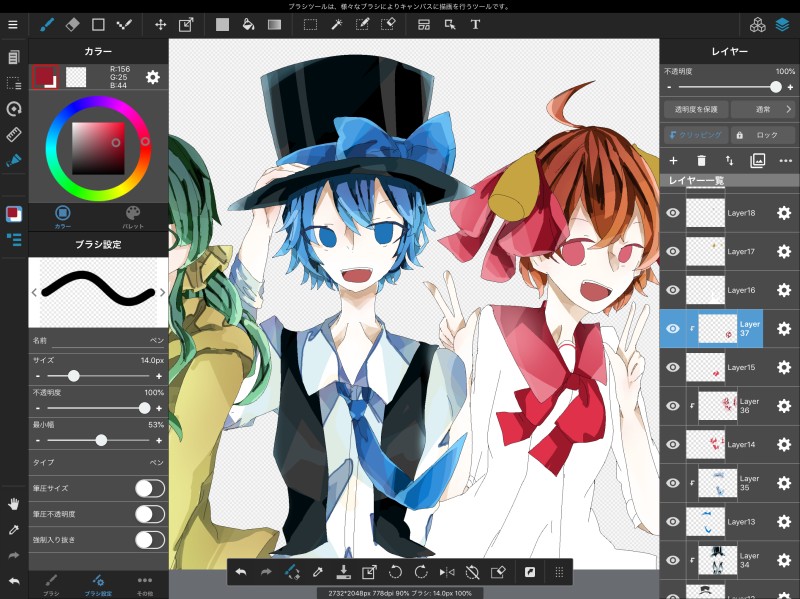Select the red foreground color swatch

pos(45,77)
